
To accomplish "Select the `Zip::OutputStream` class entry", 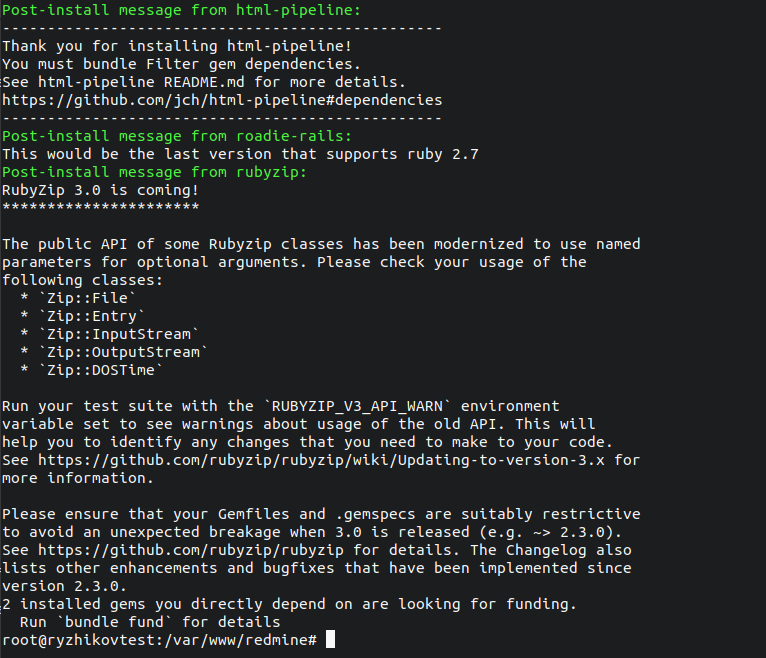I will click(123, 352).
